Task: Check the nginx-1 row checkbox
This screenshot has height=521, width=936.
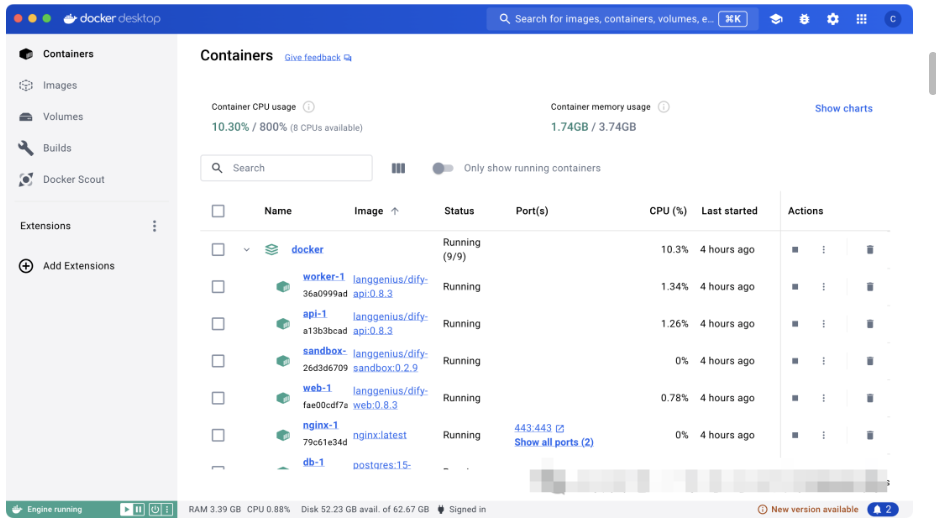Action: [218, 435]
